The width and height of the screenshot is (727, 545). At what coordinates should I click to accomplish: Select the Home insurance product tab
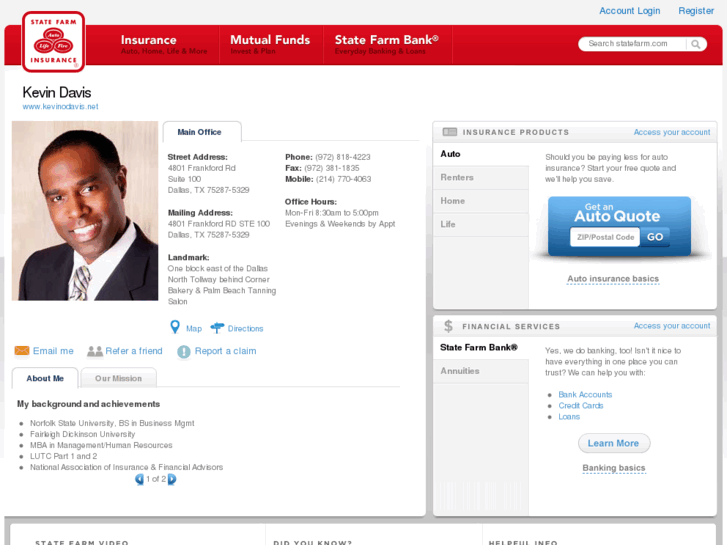tap(481, 201)
